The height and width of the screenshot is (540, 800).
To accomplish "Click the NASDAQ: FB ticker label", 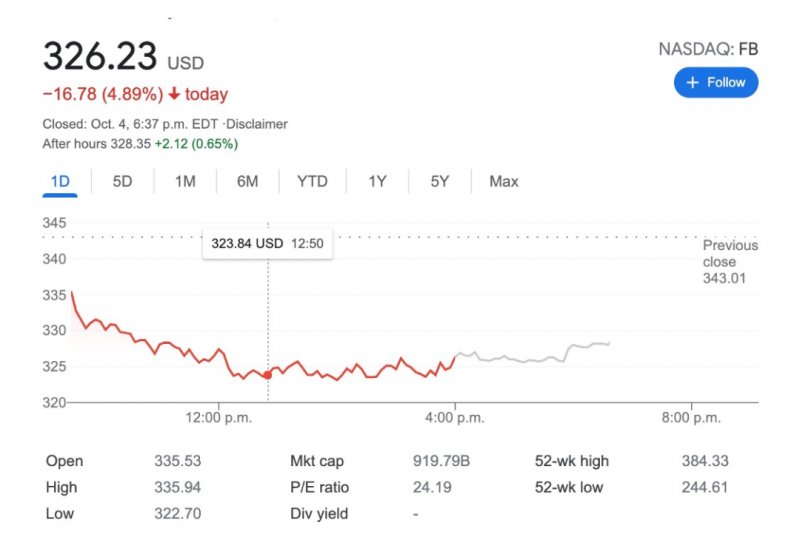I will (x=708, y=49).
